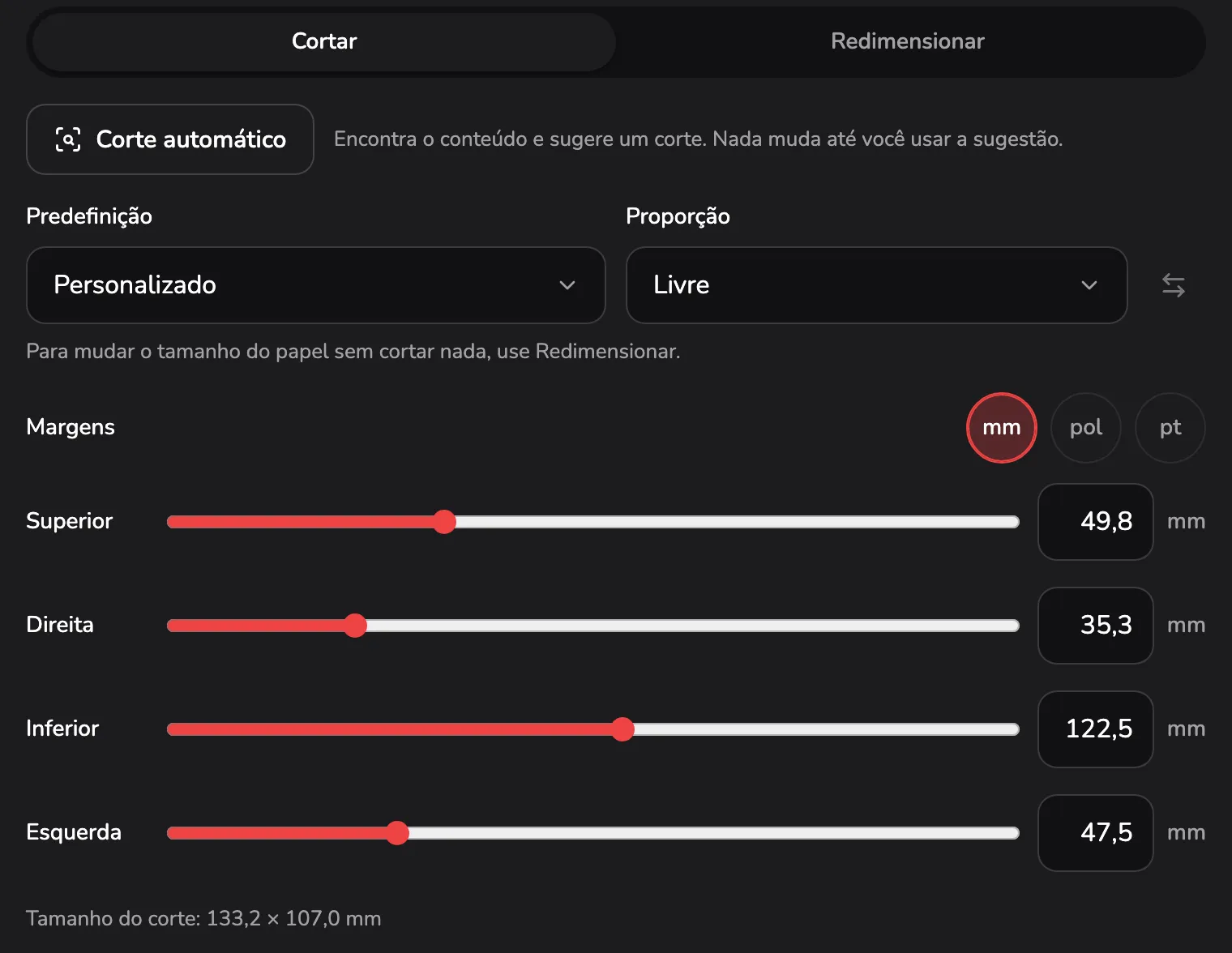
Task: Switch to the Redimensionar tab
Action: (908, 41)
